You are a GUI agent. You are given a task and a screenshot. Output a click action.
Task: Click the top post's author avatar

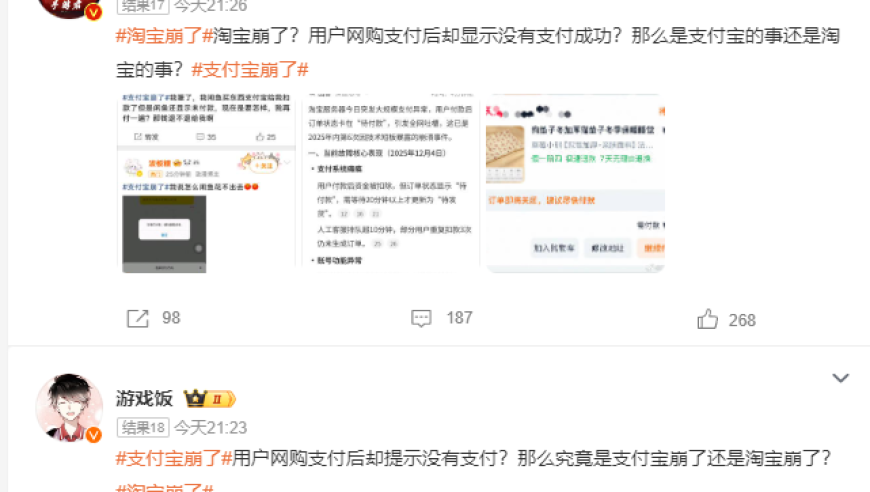tap(69, 8)
